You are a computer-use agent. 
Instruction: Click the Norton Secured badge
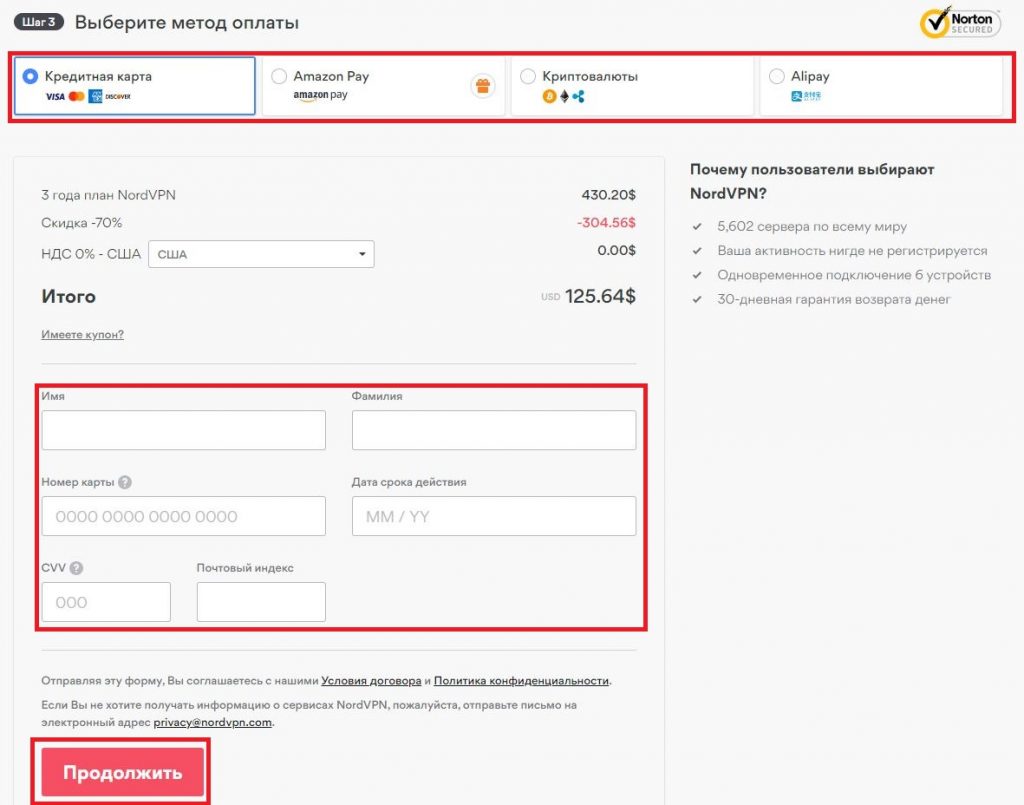click(960, 23)
